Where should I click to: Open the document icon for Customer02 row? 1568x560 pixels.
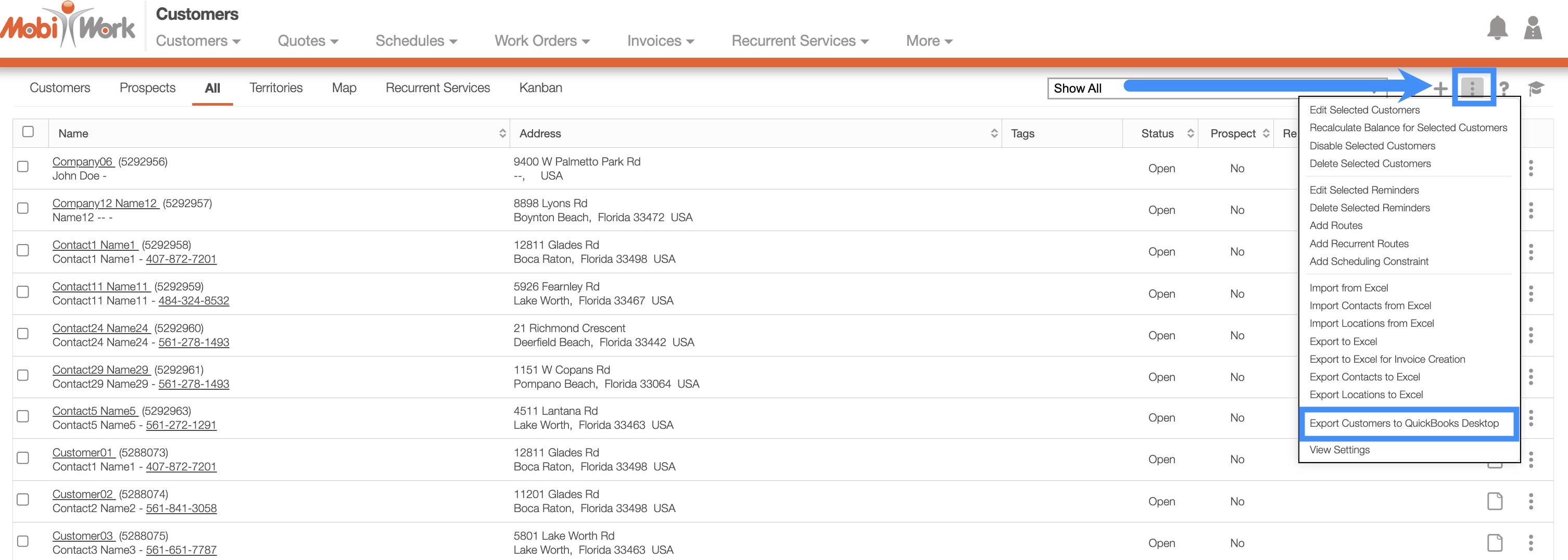click(1495, 502)
